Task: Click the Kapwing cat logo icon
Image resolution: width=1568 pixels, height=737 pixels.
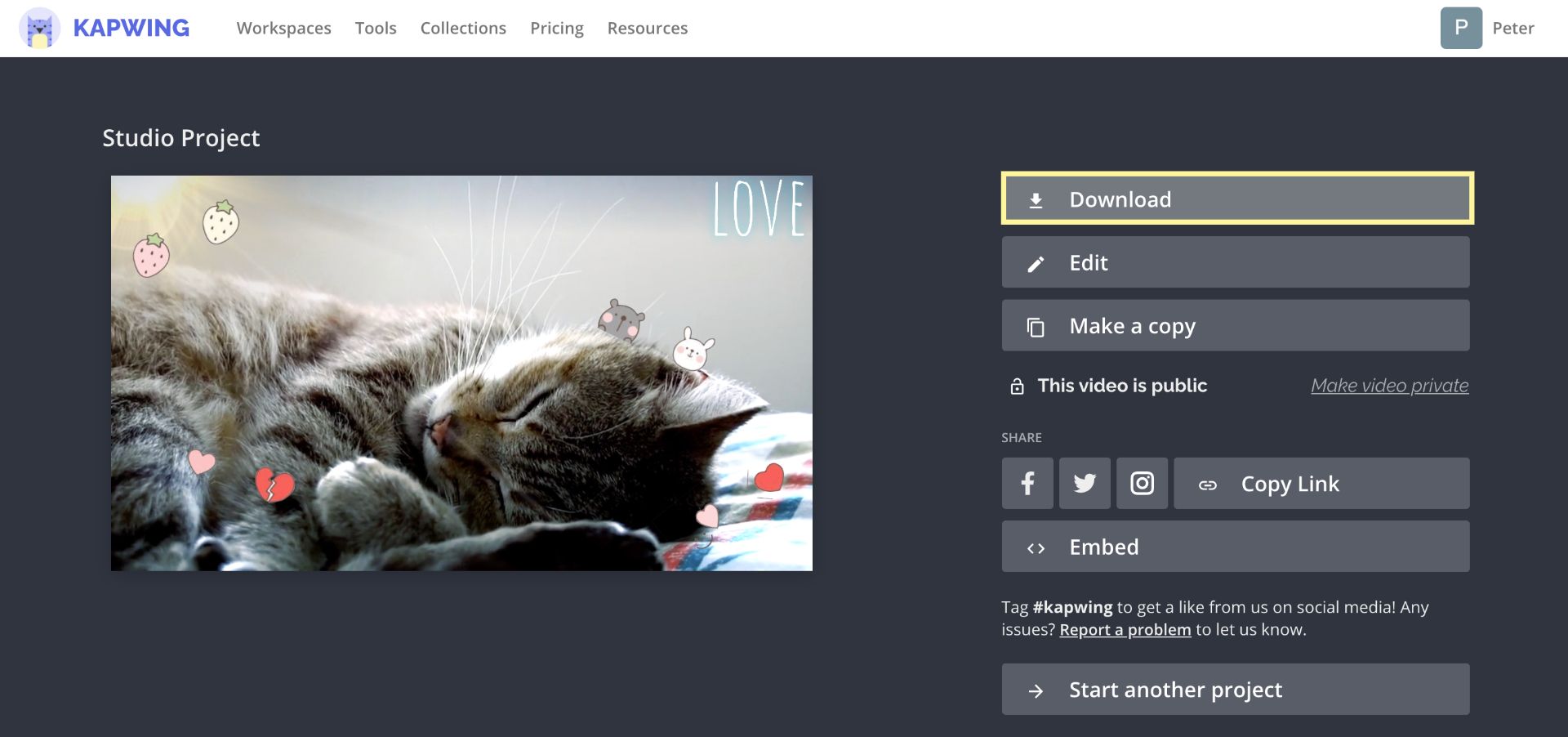Action: (x=39, y=29)
